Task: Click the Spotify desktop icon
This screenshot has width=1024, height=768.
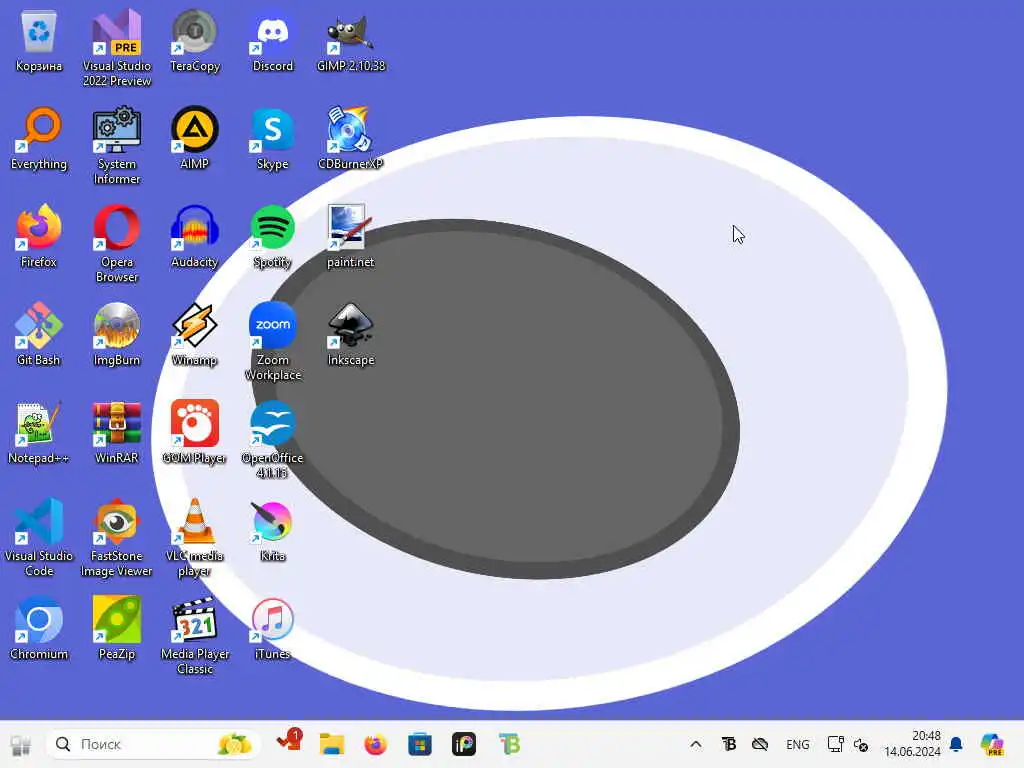Action: pyautogui.click(x=272, y=236)
